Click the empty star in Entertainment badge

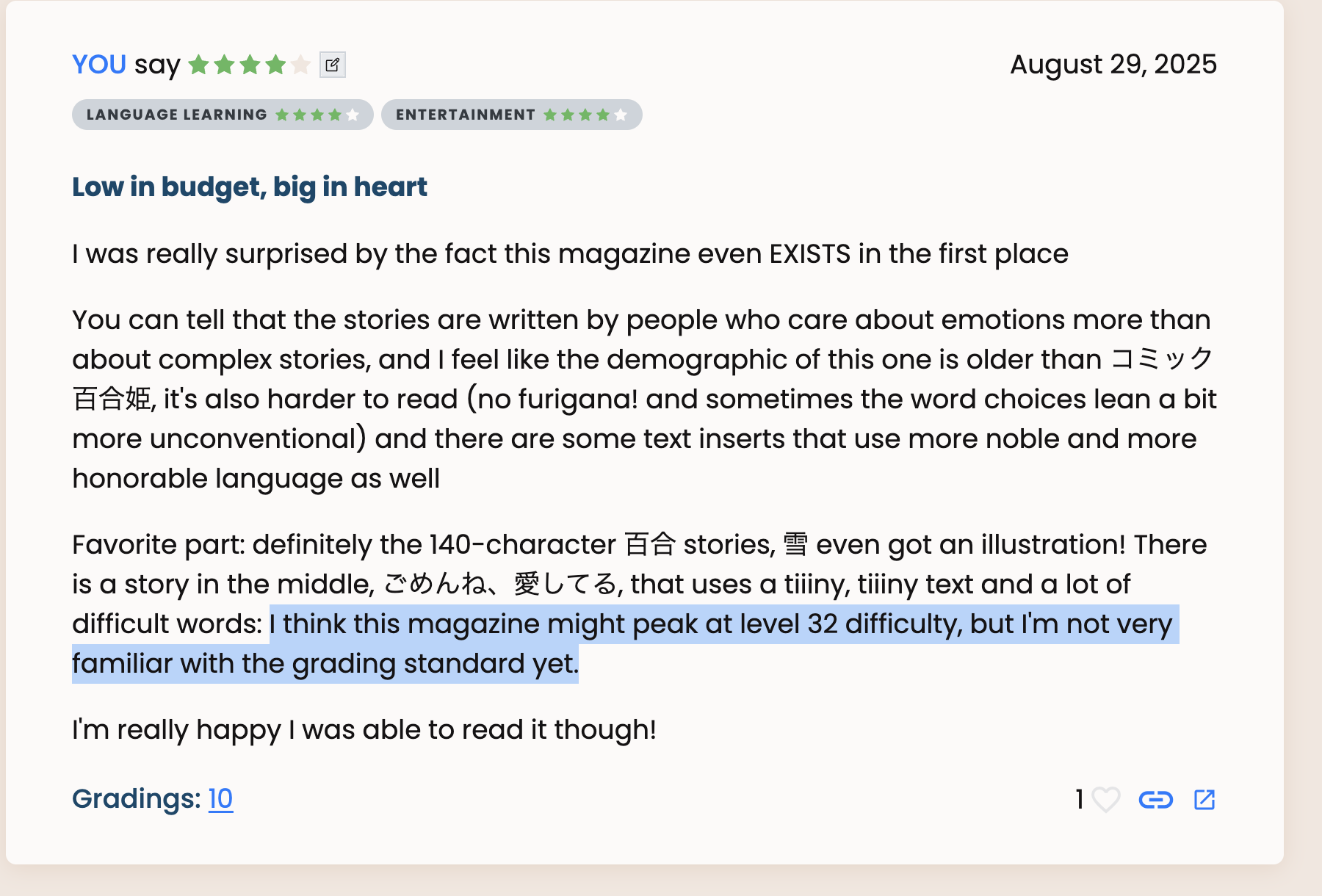click(621, 115)
